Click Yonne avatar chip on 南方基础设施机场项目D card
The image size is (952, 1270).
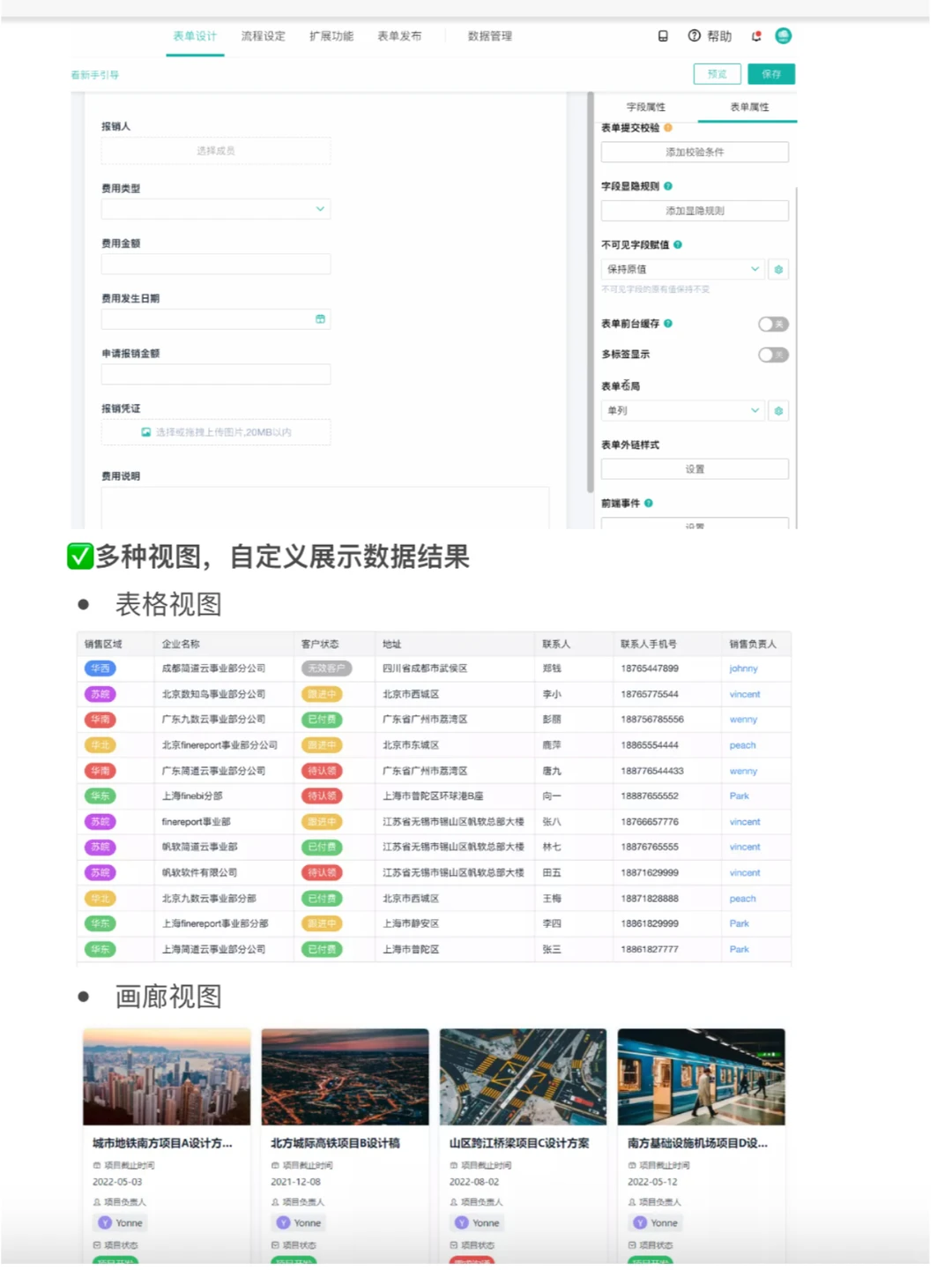[655, 1223]
